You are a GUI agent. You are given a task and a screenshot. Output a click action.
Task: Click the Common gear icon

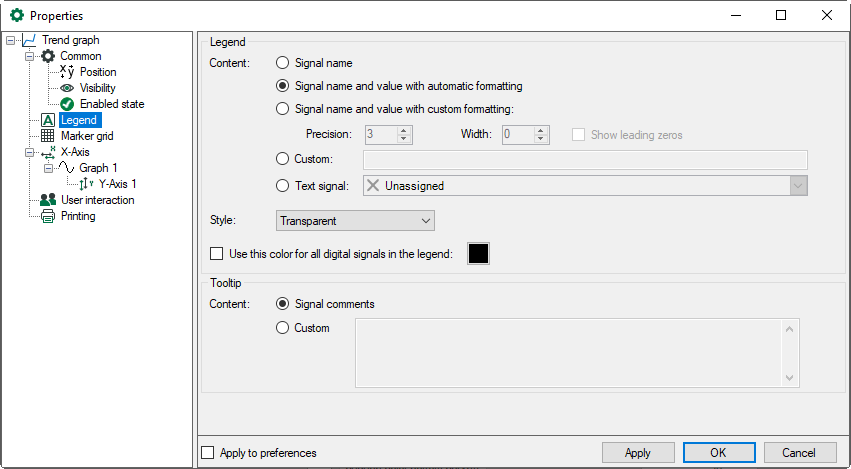[x=48, y=56]
